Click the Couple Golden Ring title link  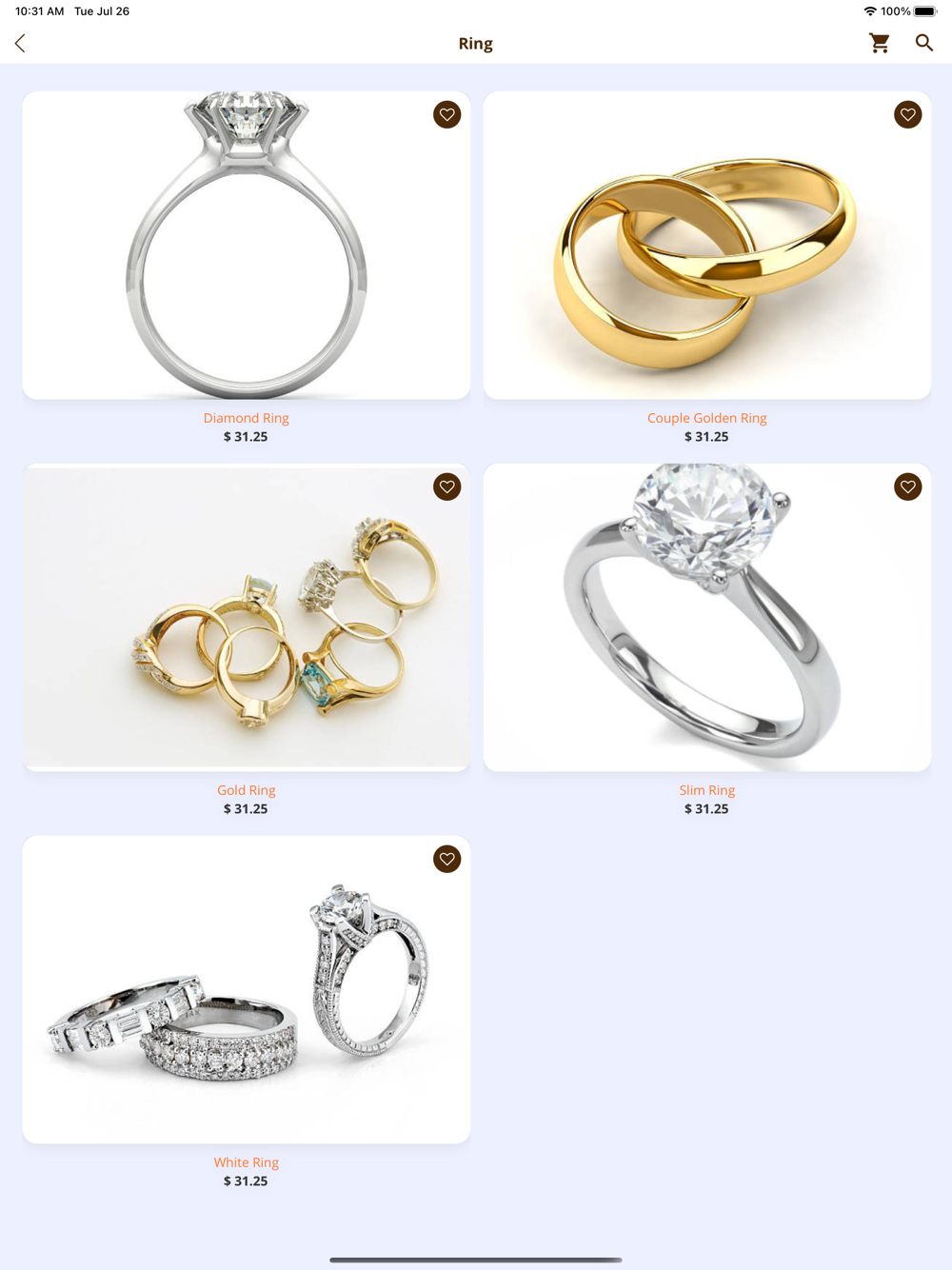pyautogui.click(x=707, y=418)
